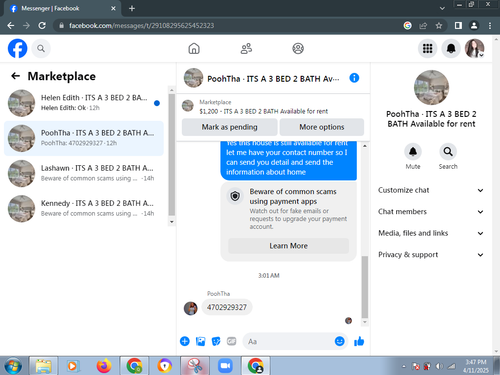Click the volume icon in system tray
The image size is (500, 375).
pos(439,366)
